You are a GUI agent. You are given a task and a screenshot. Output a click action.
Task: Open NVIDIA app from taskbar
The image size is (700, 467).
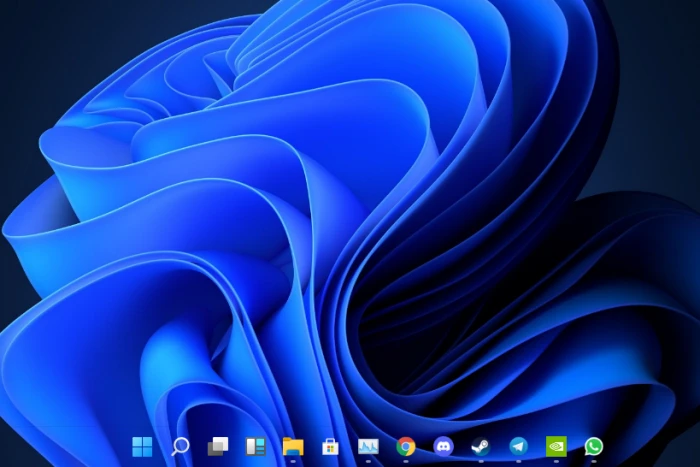(556, 446)
